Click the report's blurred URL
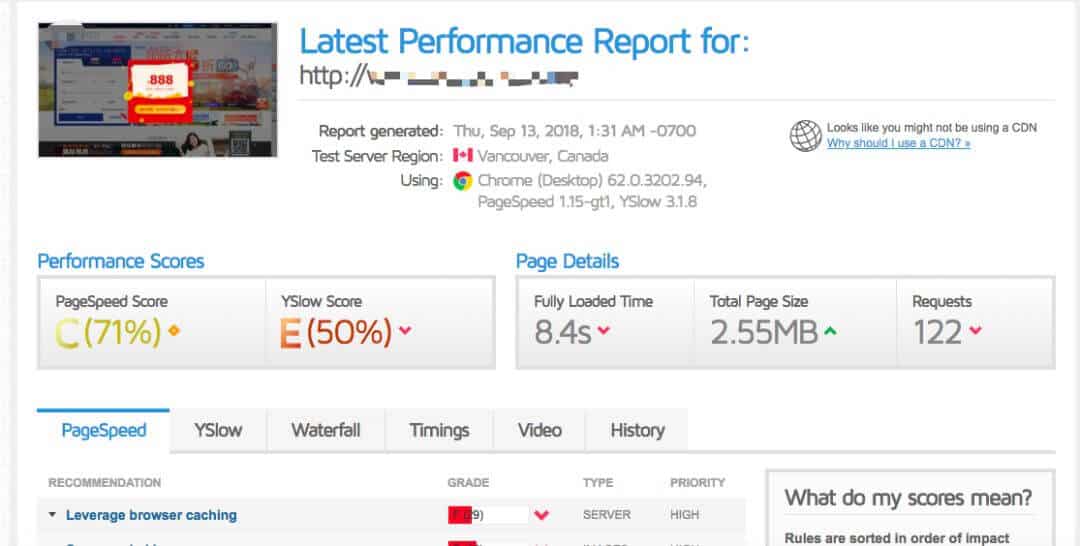The width and height of the screenshot is (1080, 546). [438, 76]
